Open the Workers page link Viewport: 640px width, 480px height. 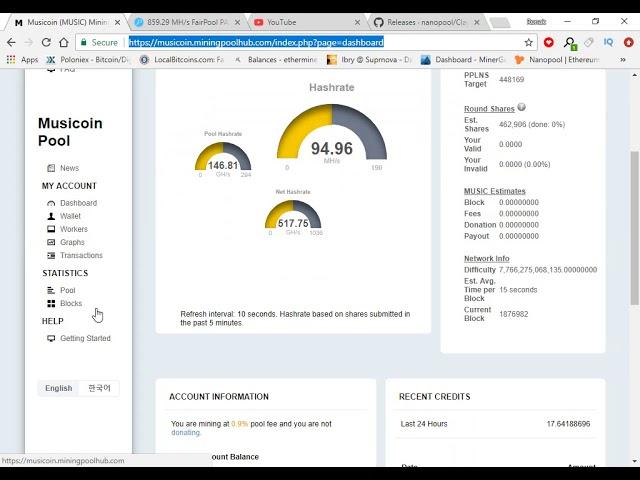[73, 229]
